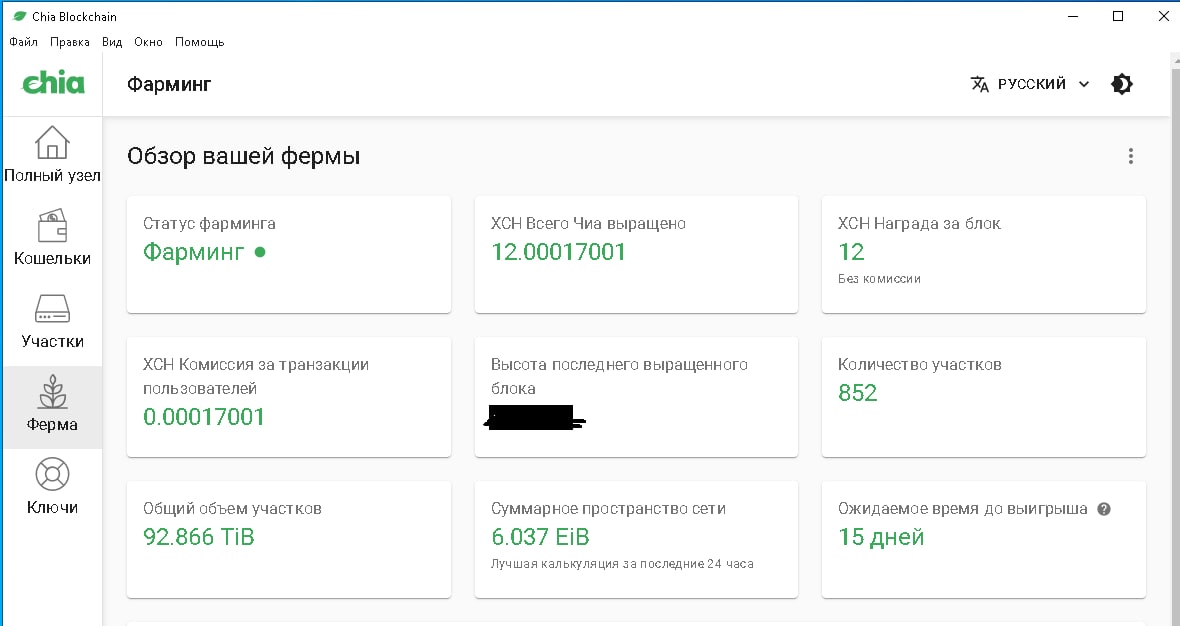Screen dimensions: 1180x626
Task: Click the block reward value 12
Action: (x=851, y=251)
